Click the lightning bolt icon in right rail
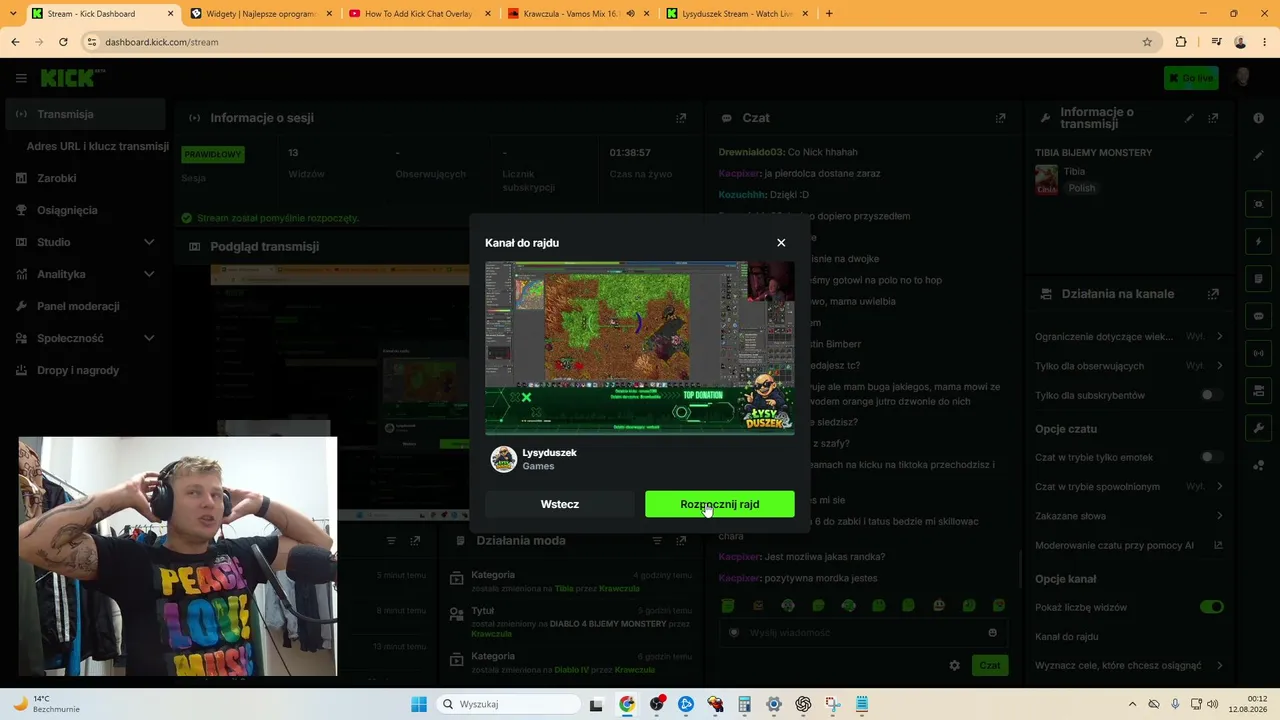 click(x=1259, y=242)
